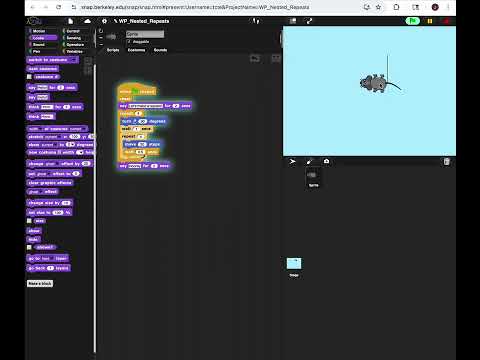This screenshot has height=360, width=480.
Task: Open the settings gear menu
Action: [x=104, y=21]
